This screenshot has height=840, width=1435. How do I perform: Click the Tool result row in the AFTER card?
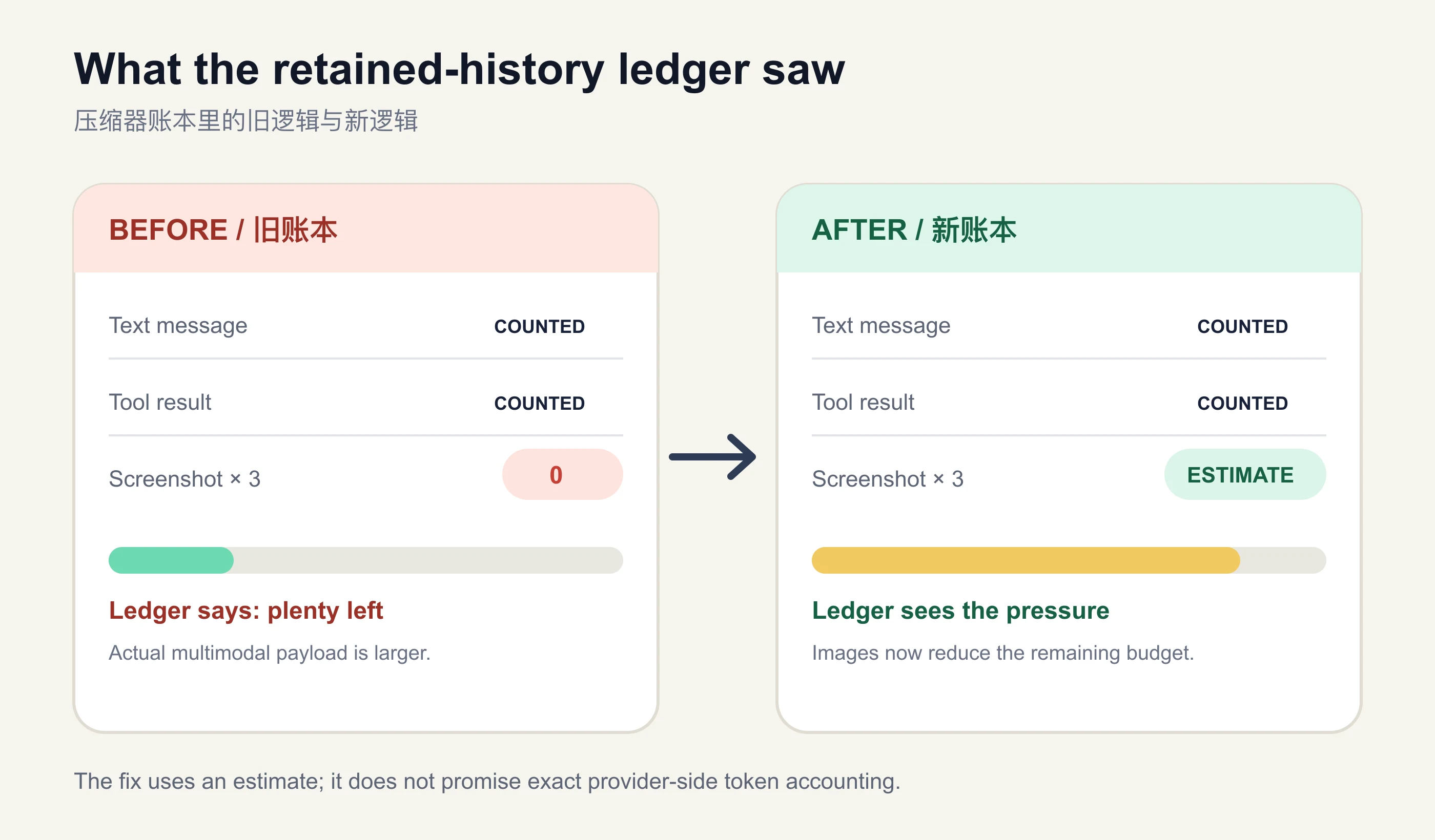point(1069,403)
